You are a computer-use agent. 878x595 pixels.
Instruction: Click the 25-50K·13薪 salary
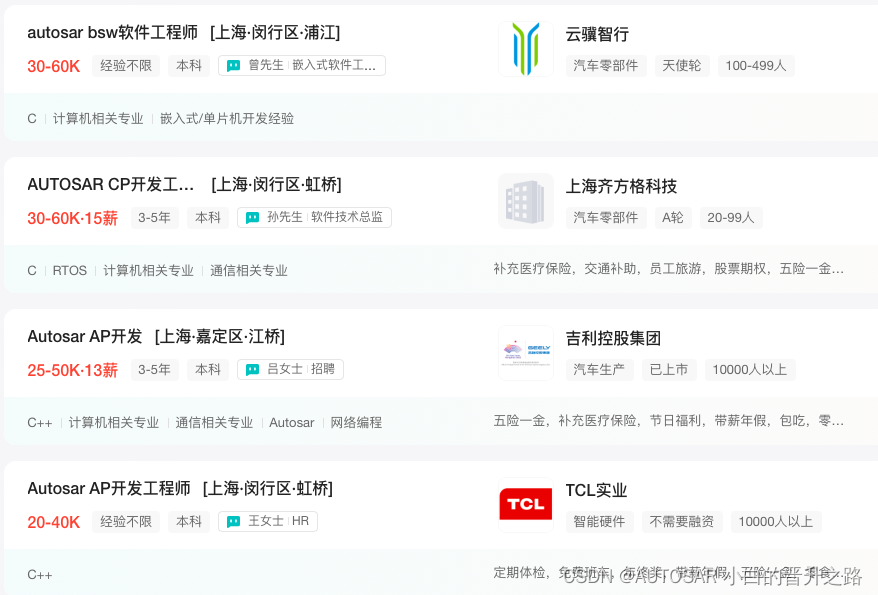73,370
